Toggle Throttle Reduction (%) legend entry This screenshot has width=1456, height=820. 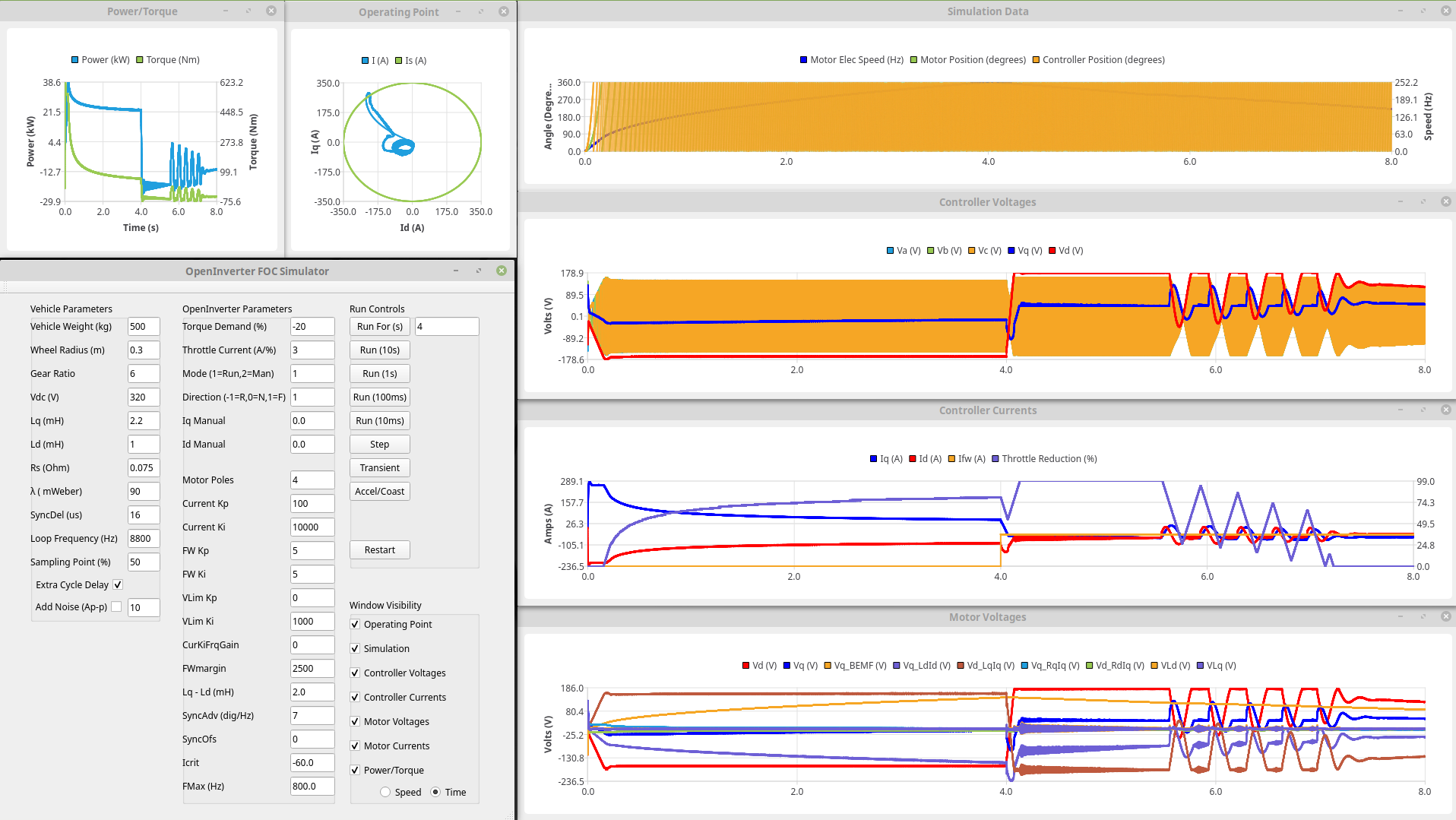tap(995, 459)
